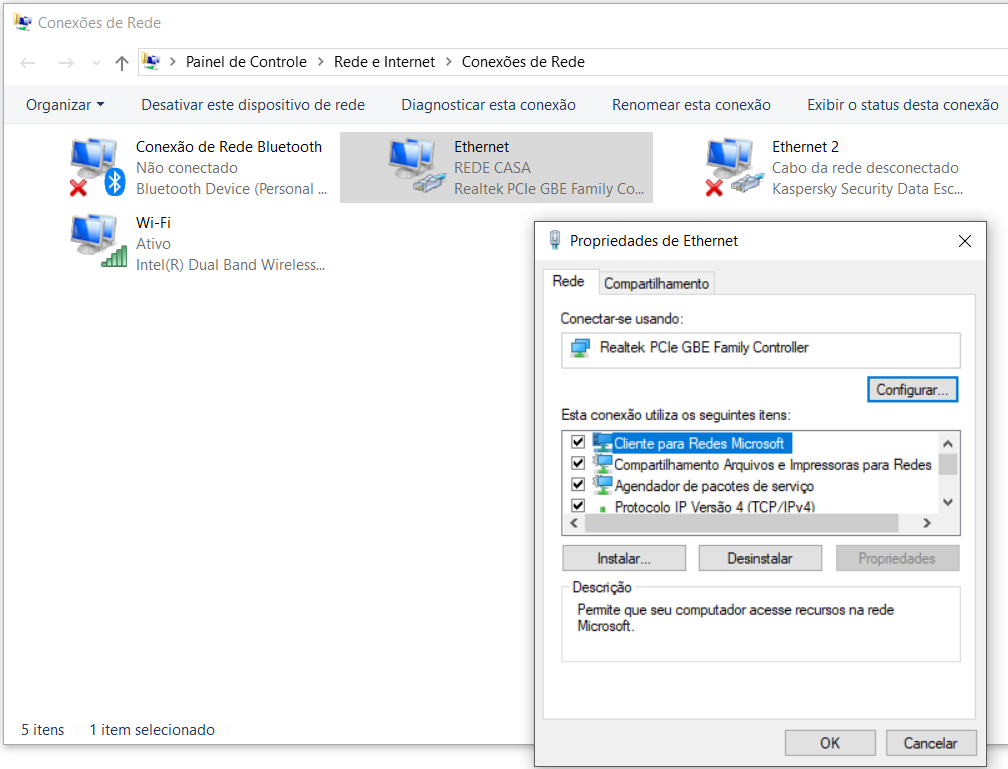Click Diagnosticar esta conexão
Image resolution: width=1008 pixels, height=769 pixels.
pos(489,105)
